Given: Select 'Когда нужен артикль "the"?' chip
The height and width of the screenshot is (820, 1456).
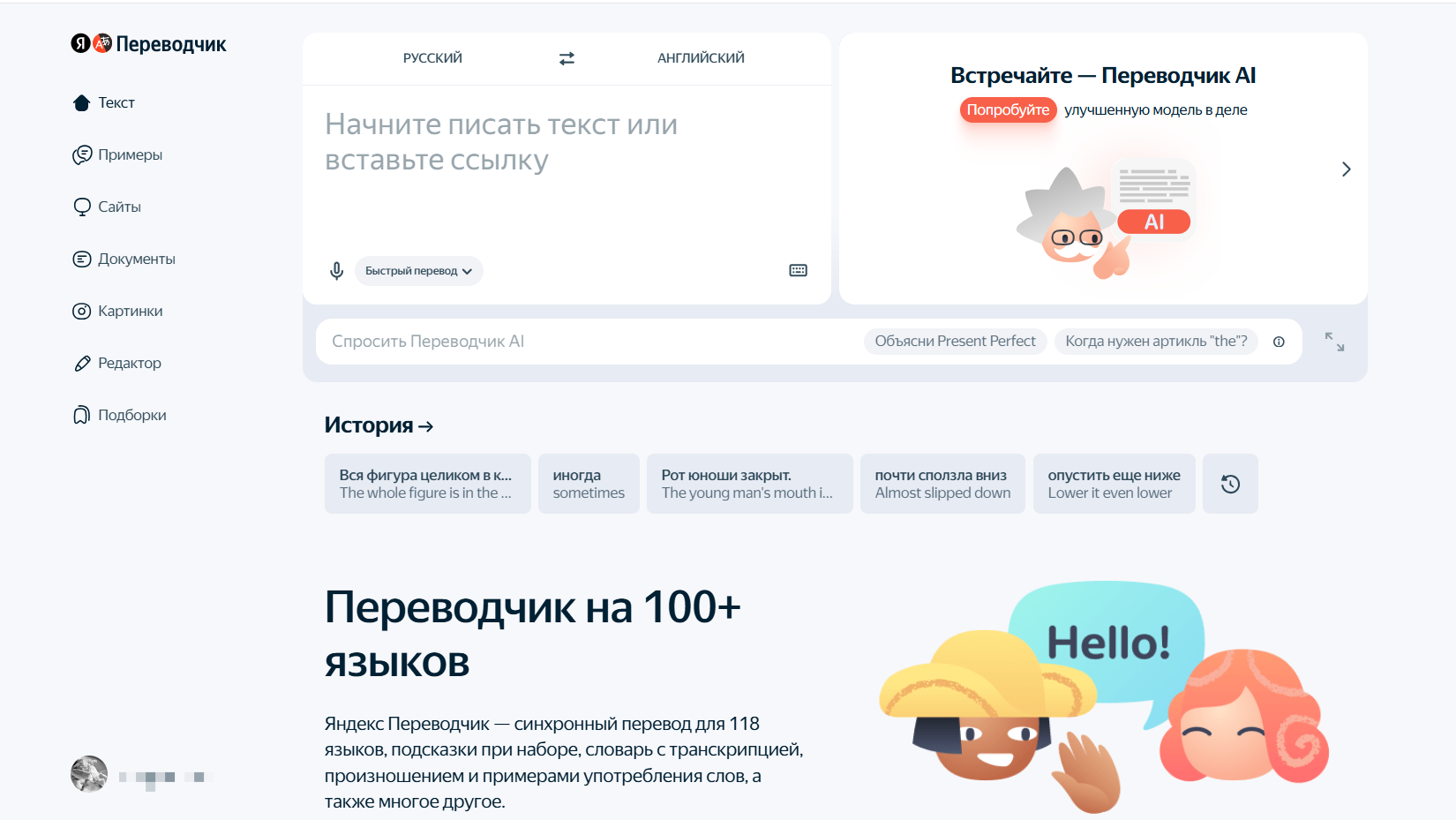Looking at the screenshot, I should pos(1156,342).
